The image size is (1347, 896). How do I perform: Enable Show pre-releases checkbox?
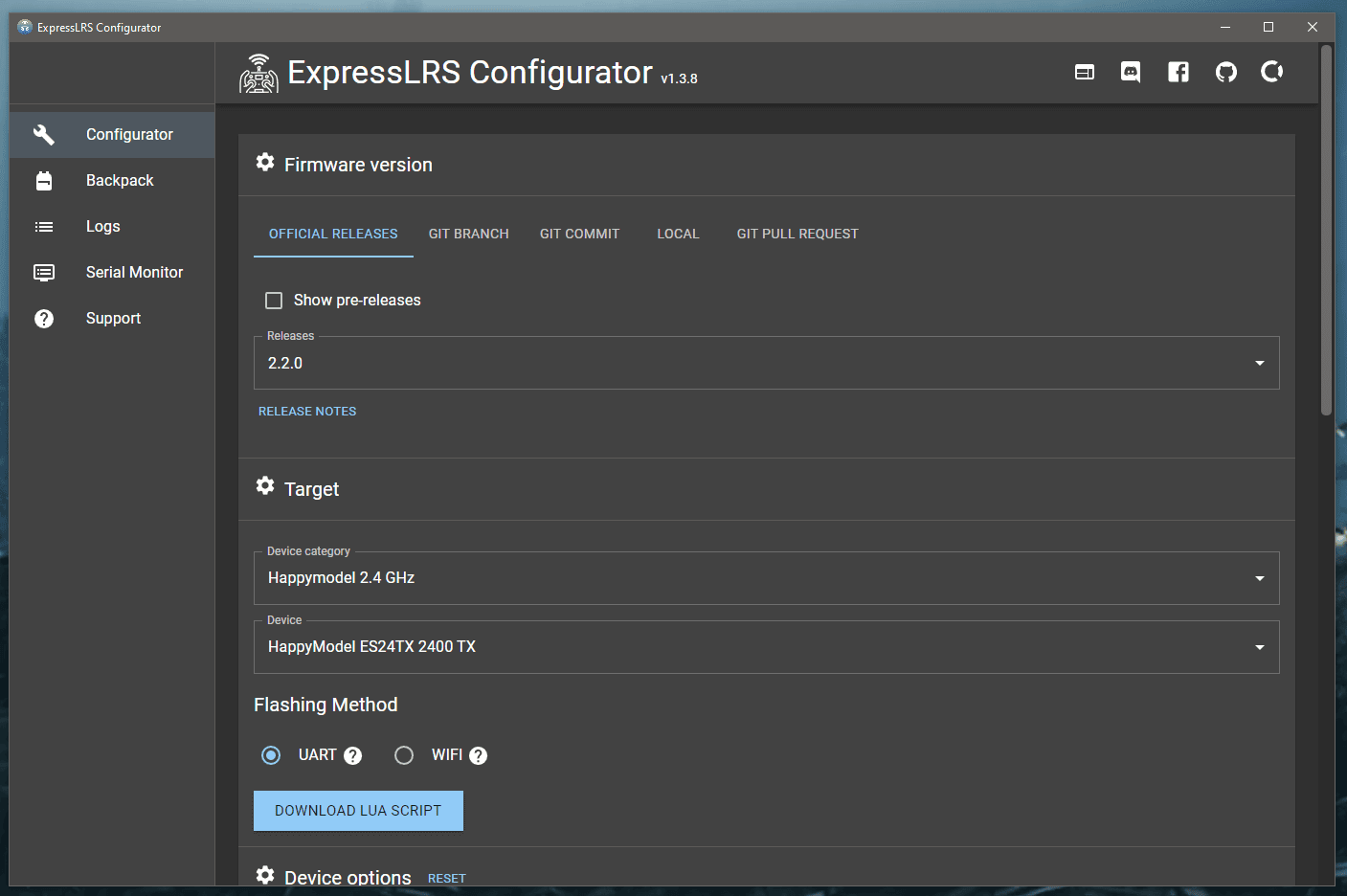tap(274, 301)
